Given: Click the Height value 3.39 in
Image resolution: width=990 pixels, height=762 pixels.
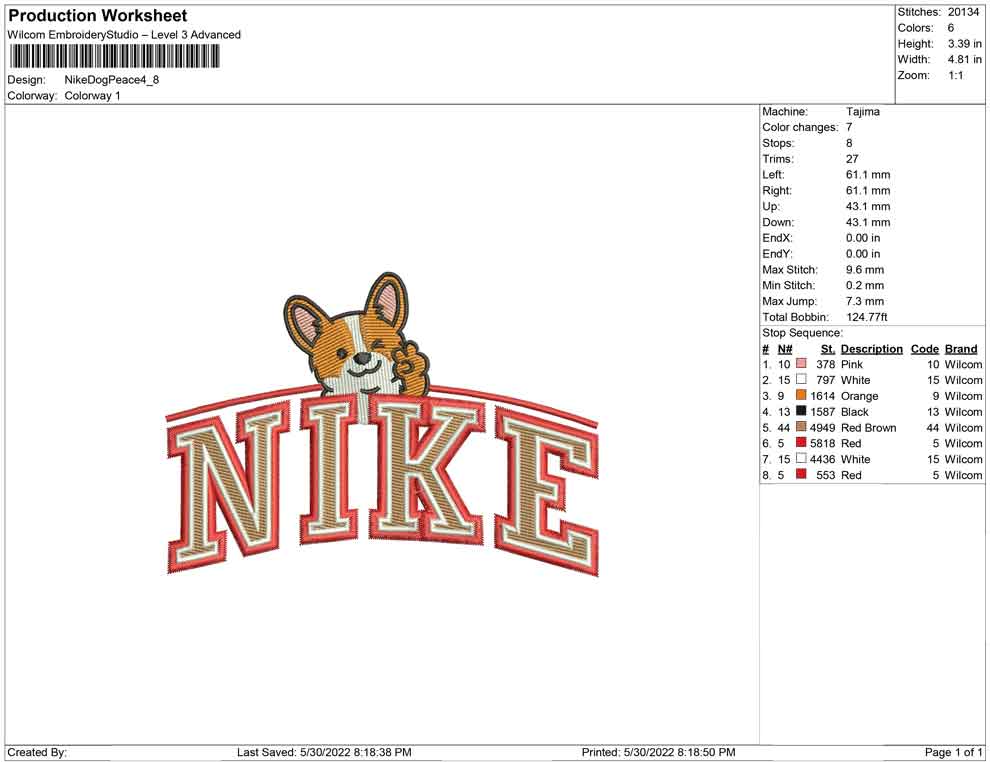Looking at the screenshot, I should click(965, 44).
